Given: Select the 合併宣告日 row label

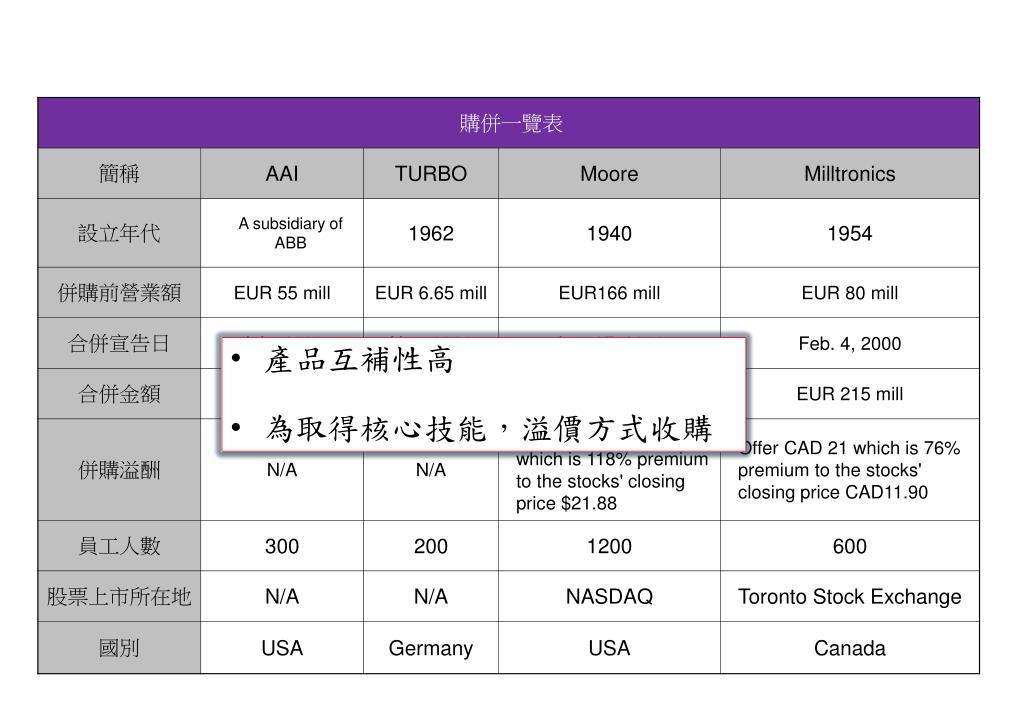Looking at the screenshot, I should pyautogui.click(x=119, y=343).
